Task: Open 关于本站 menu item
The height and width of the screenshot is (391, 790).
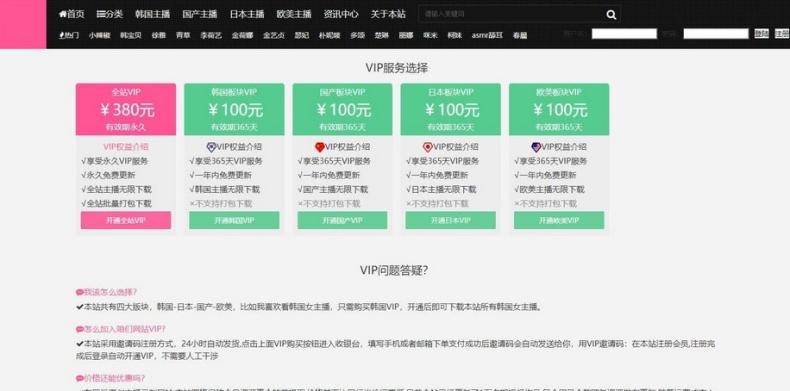Action: [x=388, y=14]
